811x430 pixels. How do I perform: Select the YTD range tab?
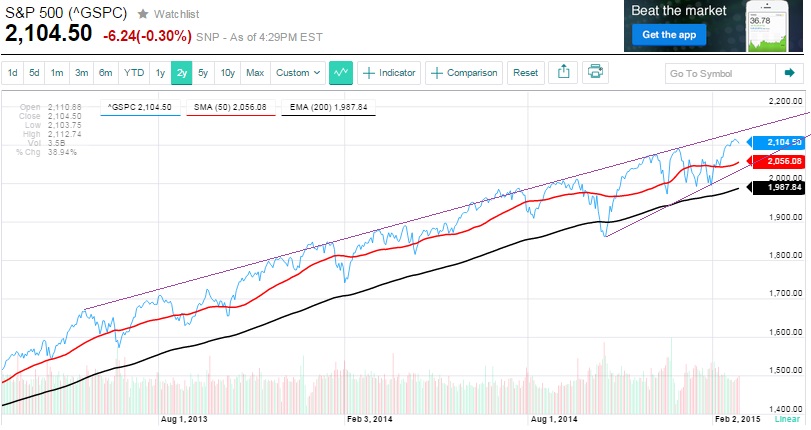[133, 73]
